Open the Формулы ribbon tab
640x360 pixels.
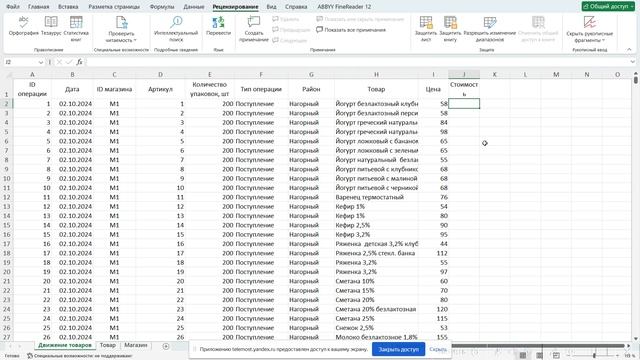(x=162, y=7)
